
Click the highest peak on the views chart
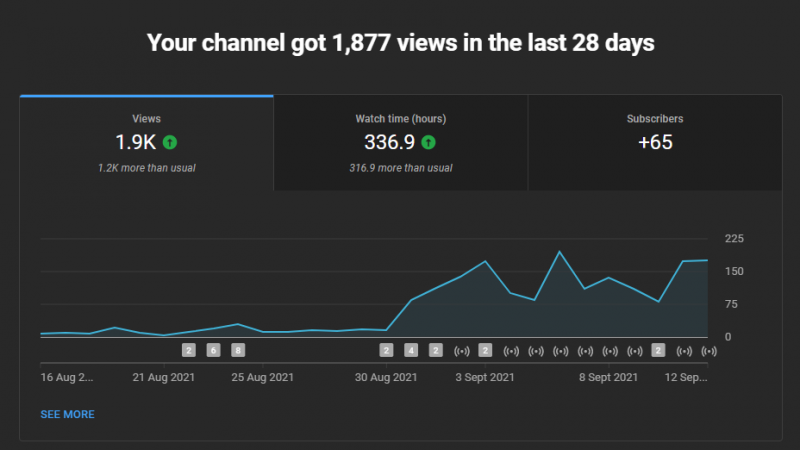coord(559,252)
